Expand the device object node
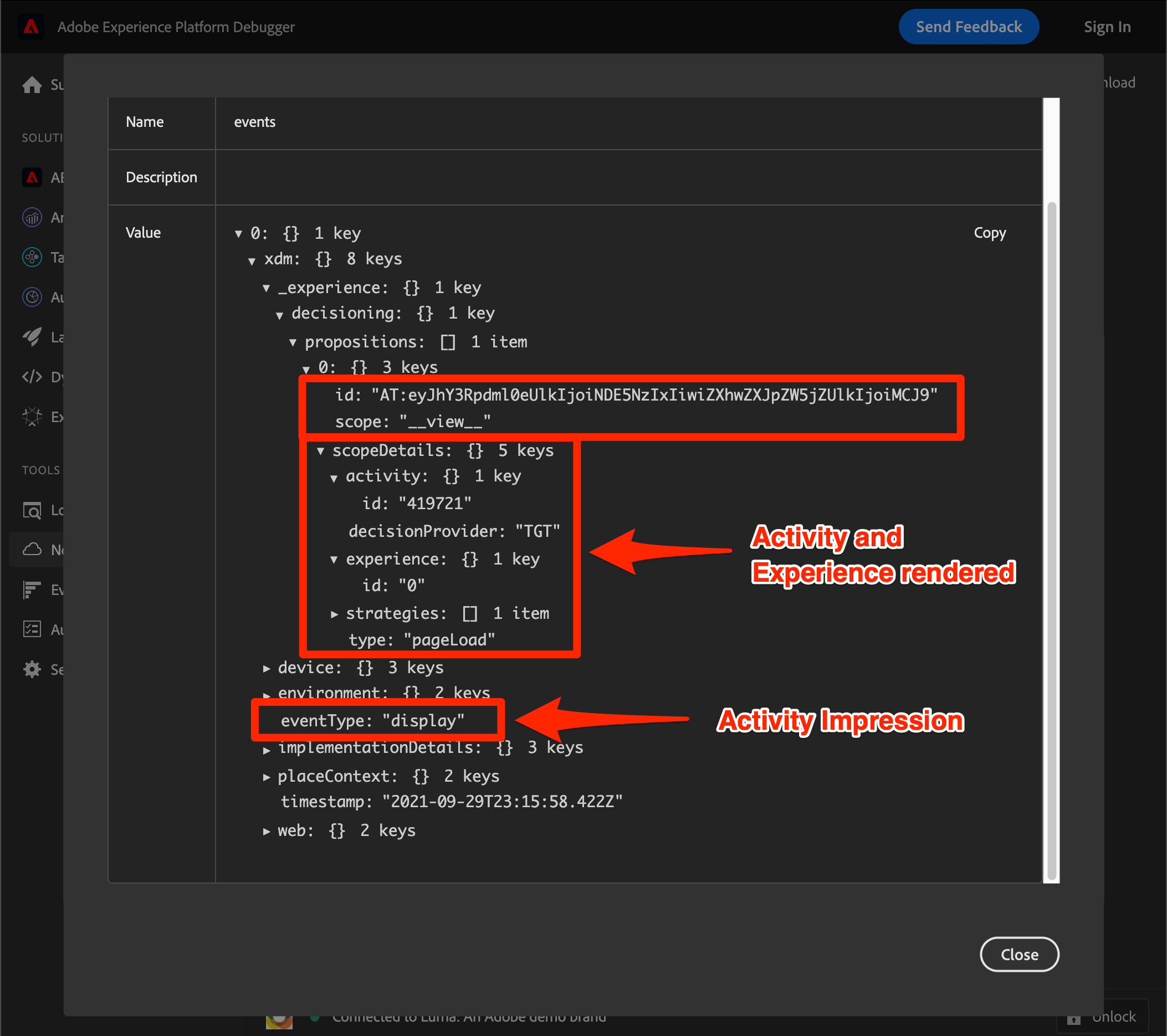This screenshot has width=1167, height=1036. (267, 668)
